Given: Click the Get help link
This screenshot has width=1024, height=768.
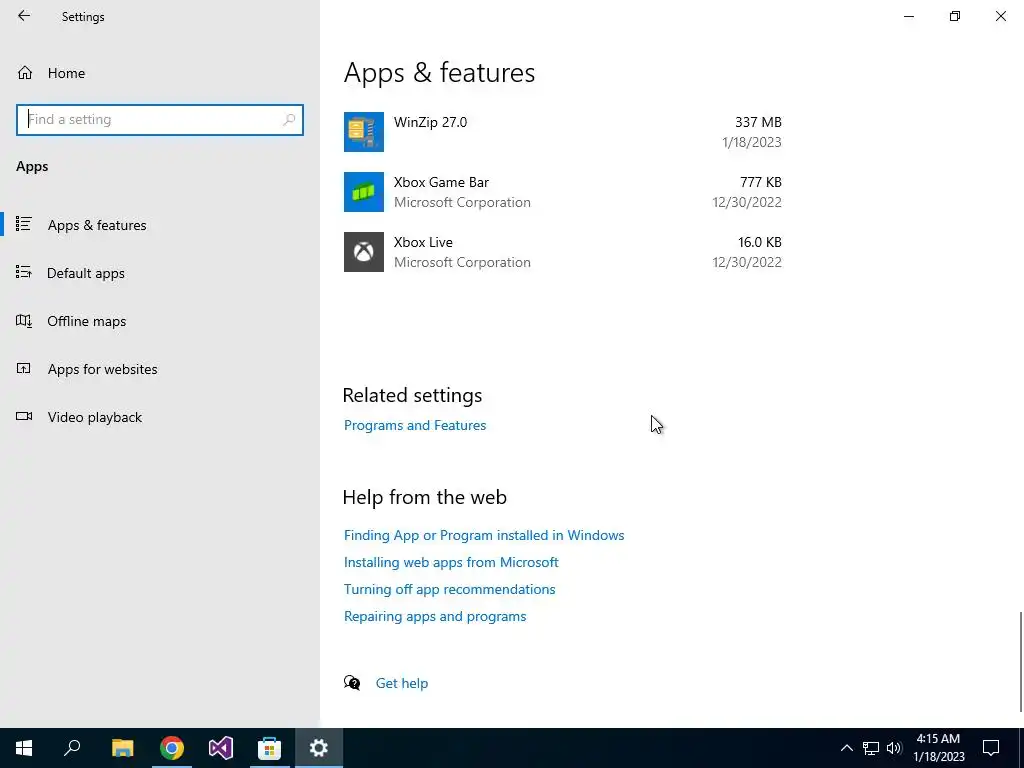Looking at the screenshot, I should [402, 683].
